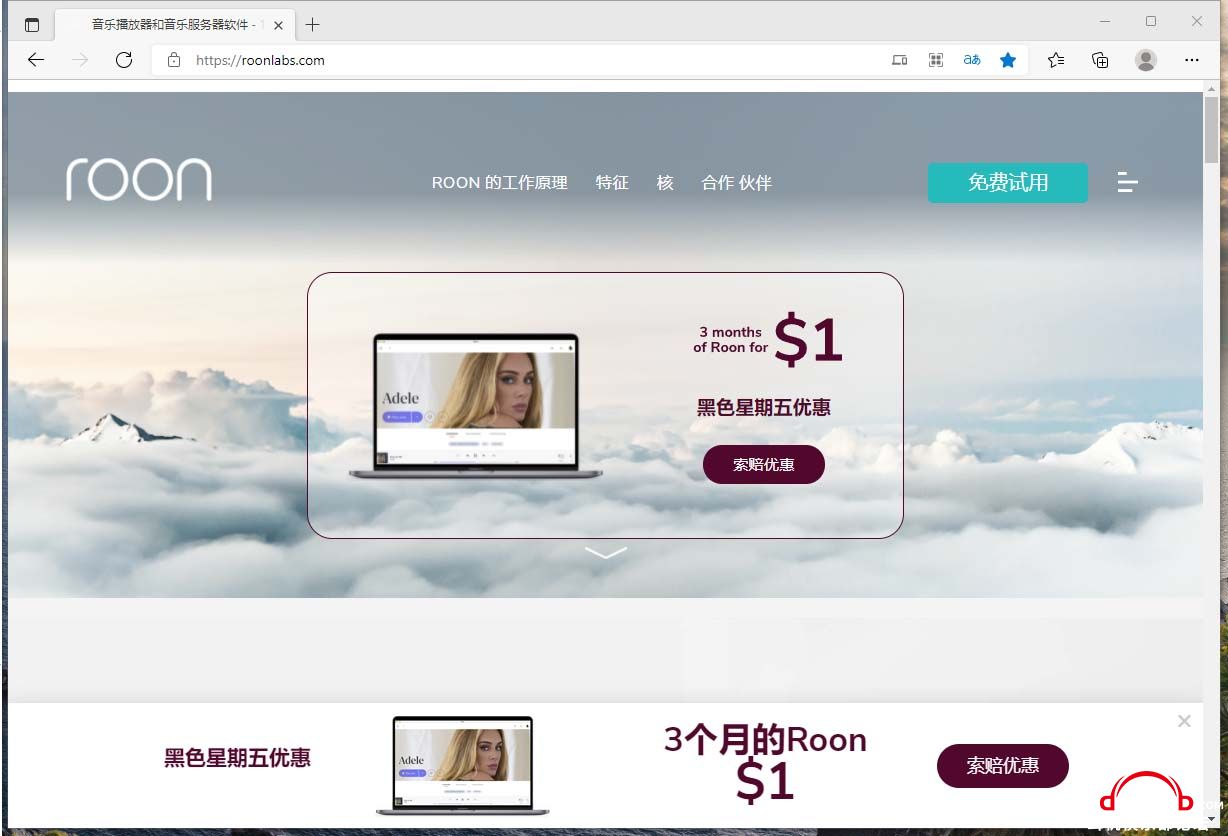Click the Roon logo

pyautogui.click(x=139, y=179)
